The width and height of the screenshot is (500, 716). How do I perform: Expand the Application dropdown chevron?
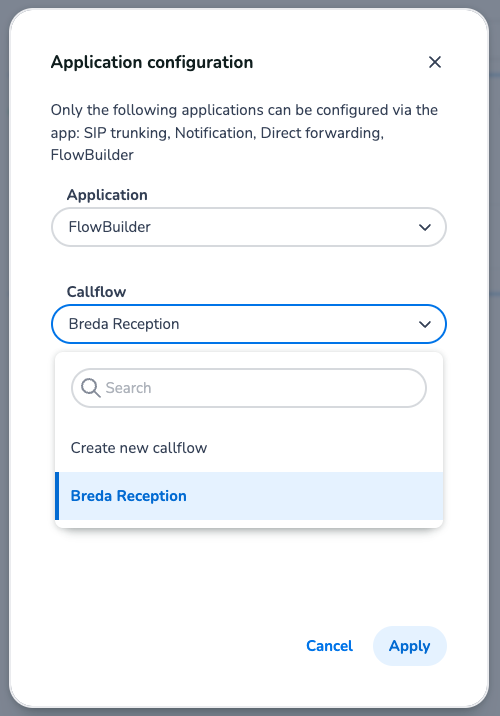425,227
